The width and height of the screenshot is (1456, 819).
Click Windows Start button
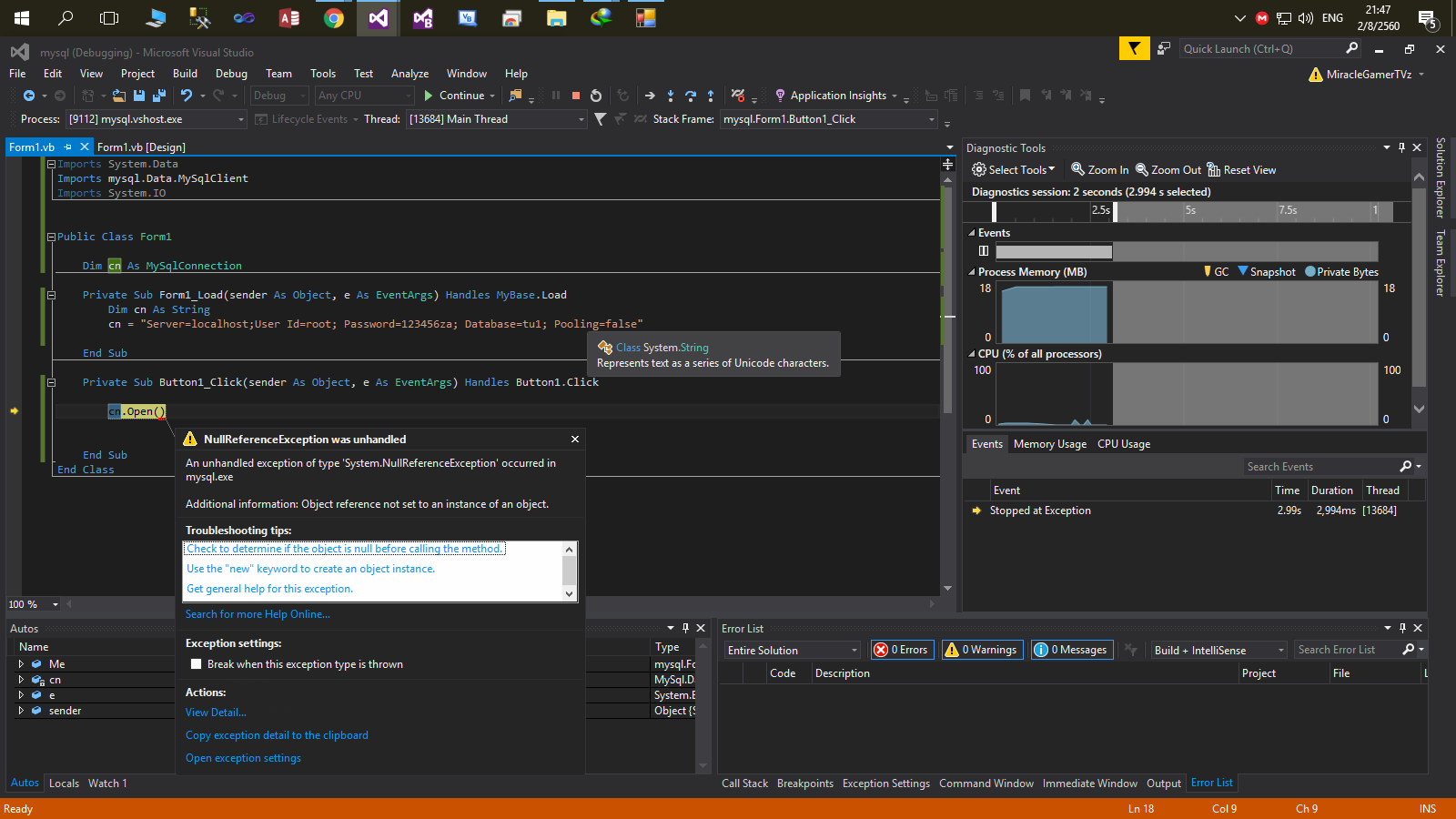point(22,18)
